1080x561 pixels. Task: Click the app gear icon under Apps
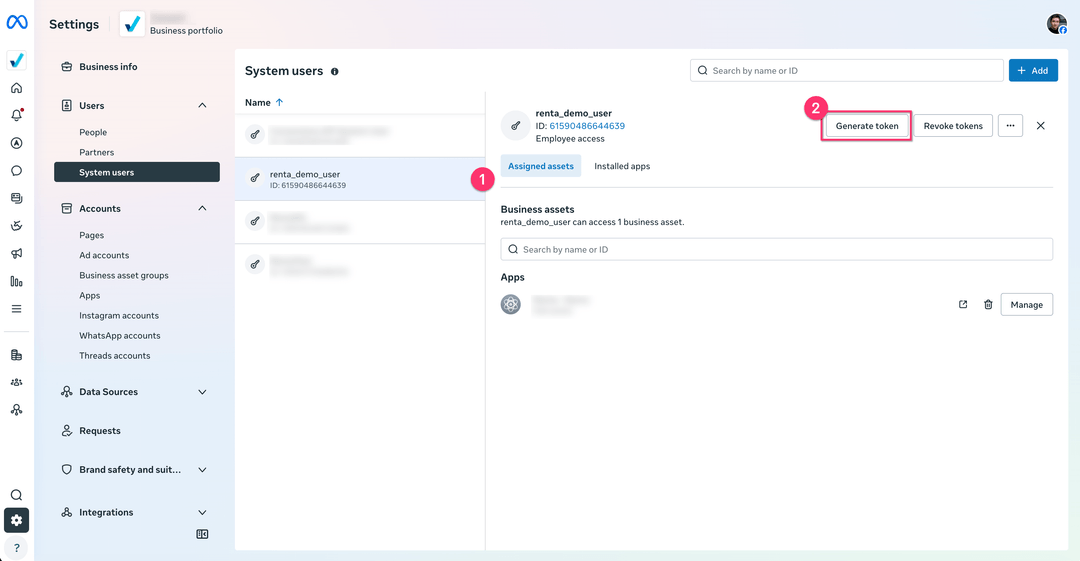(x=510, y=304)
